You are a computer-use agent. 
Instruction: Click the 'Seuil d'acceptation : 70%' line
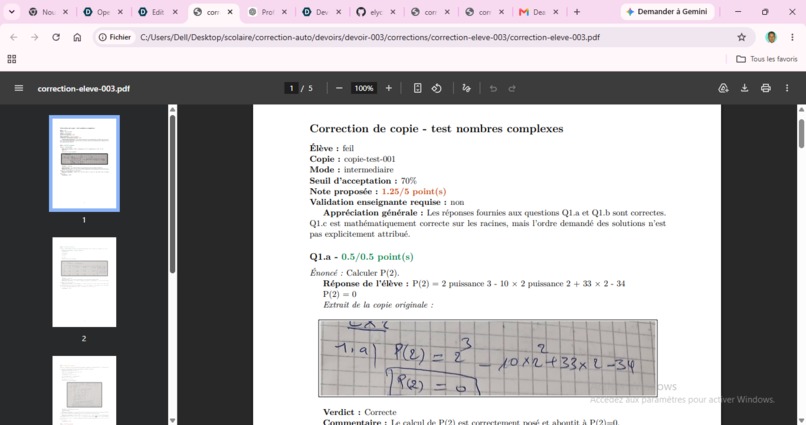coord(363,180)
